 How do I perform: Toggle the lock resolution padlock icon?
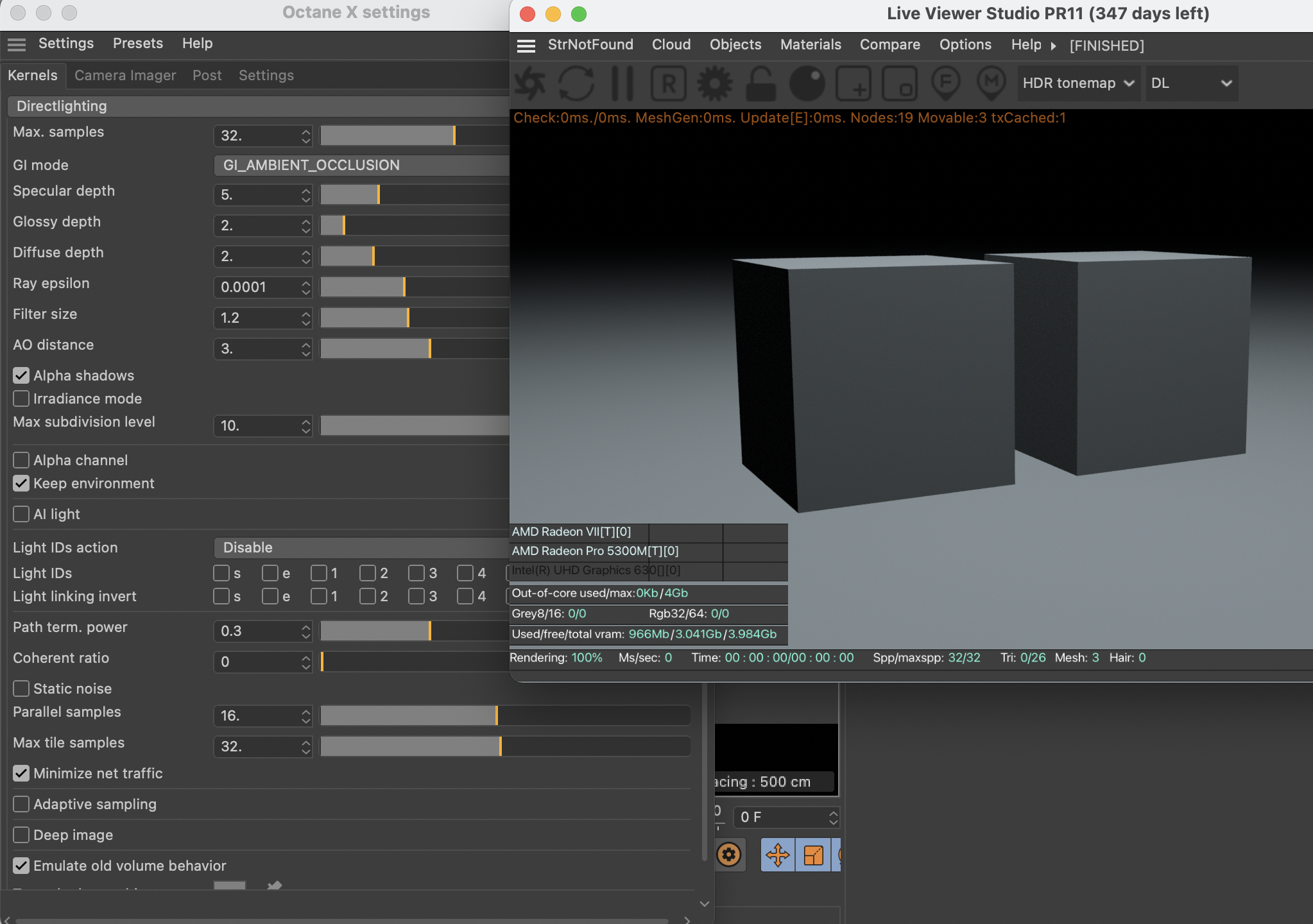(760, 83)
